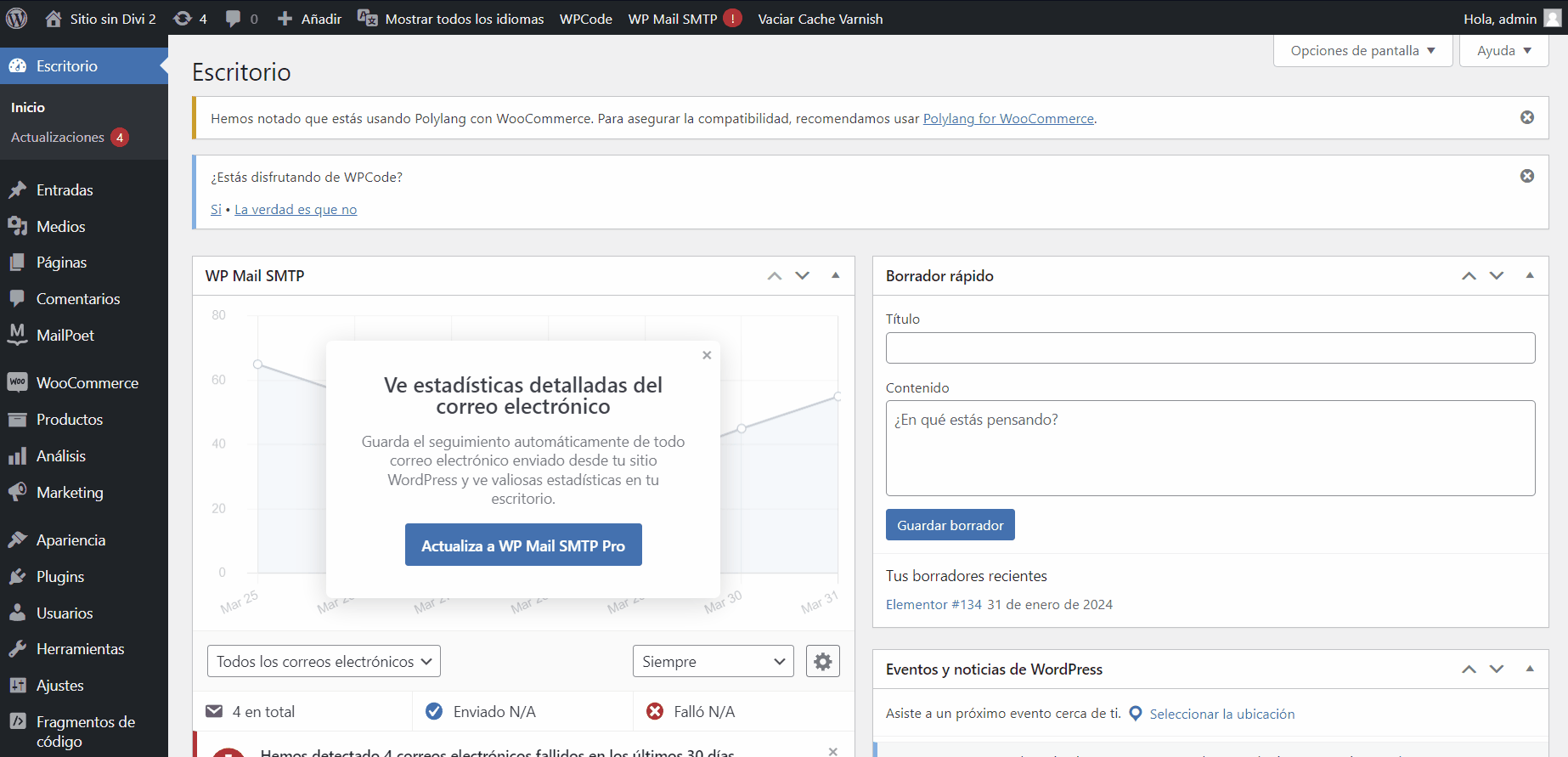The width and height of the screenshot is (1568, 757).
Task: Click the Título input field
Action: pos(1210,347)
